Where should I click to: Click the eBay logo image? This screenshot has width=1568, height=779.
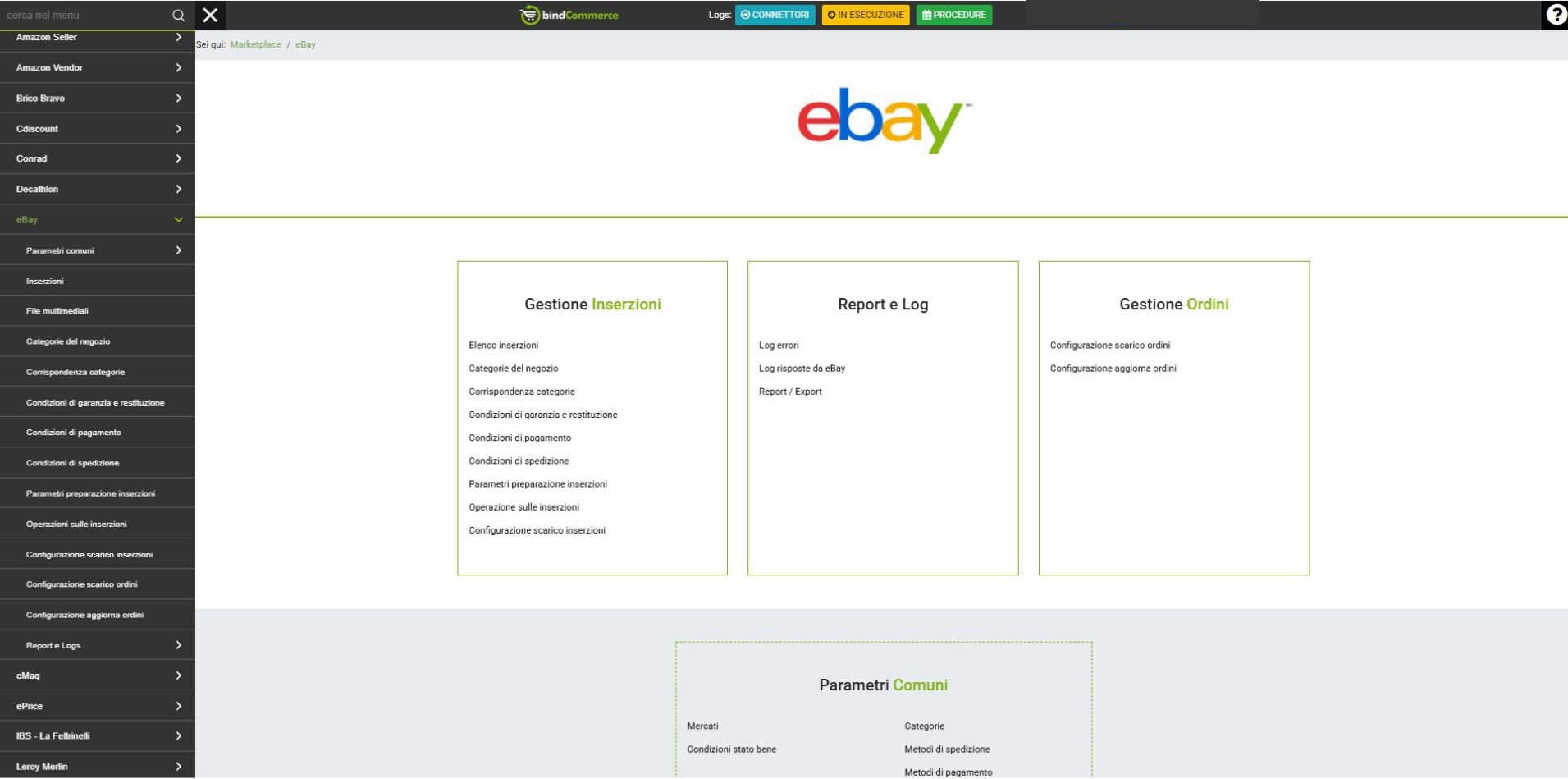(884, 121)
